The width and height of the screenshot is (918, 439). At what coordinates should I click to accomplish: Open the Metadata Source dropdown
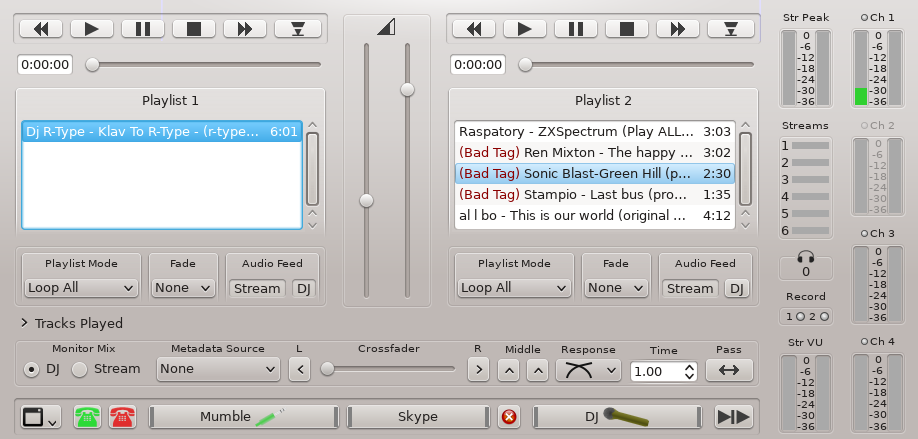coord(218,369)
